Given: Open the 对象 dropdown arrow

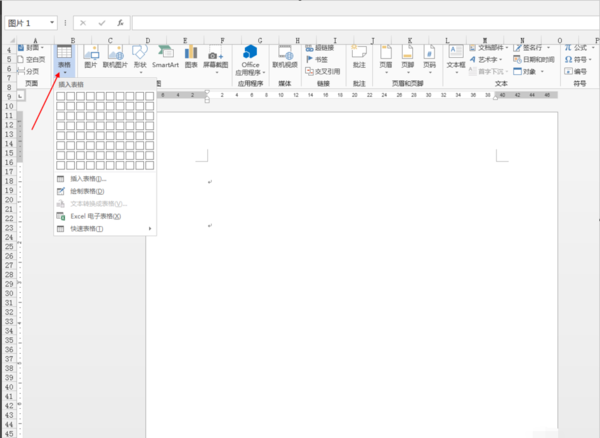Looking at the screenshot, I should coord(542,71).
